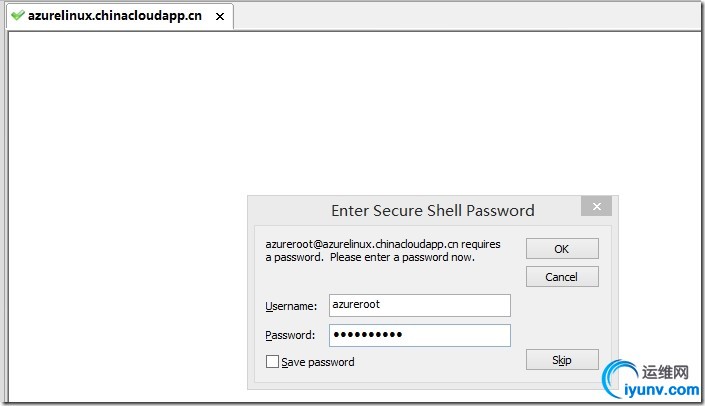Click the empty tab bar area
The image size is (705, 406).
(x=460, y=16)
